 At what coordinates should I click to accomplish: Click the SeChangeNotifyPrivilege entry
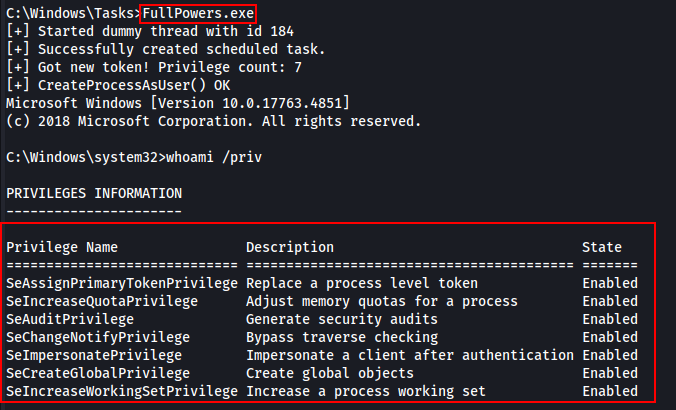[x=98, y=337]
